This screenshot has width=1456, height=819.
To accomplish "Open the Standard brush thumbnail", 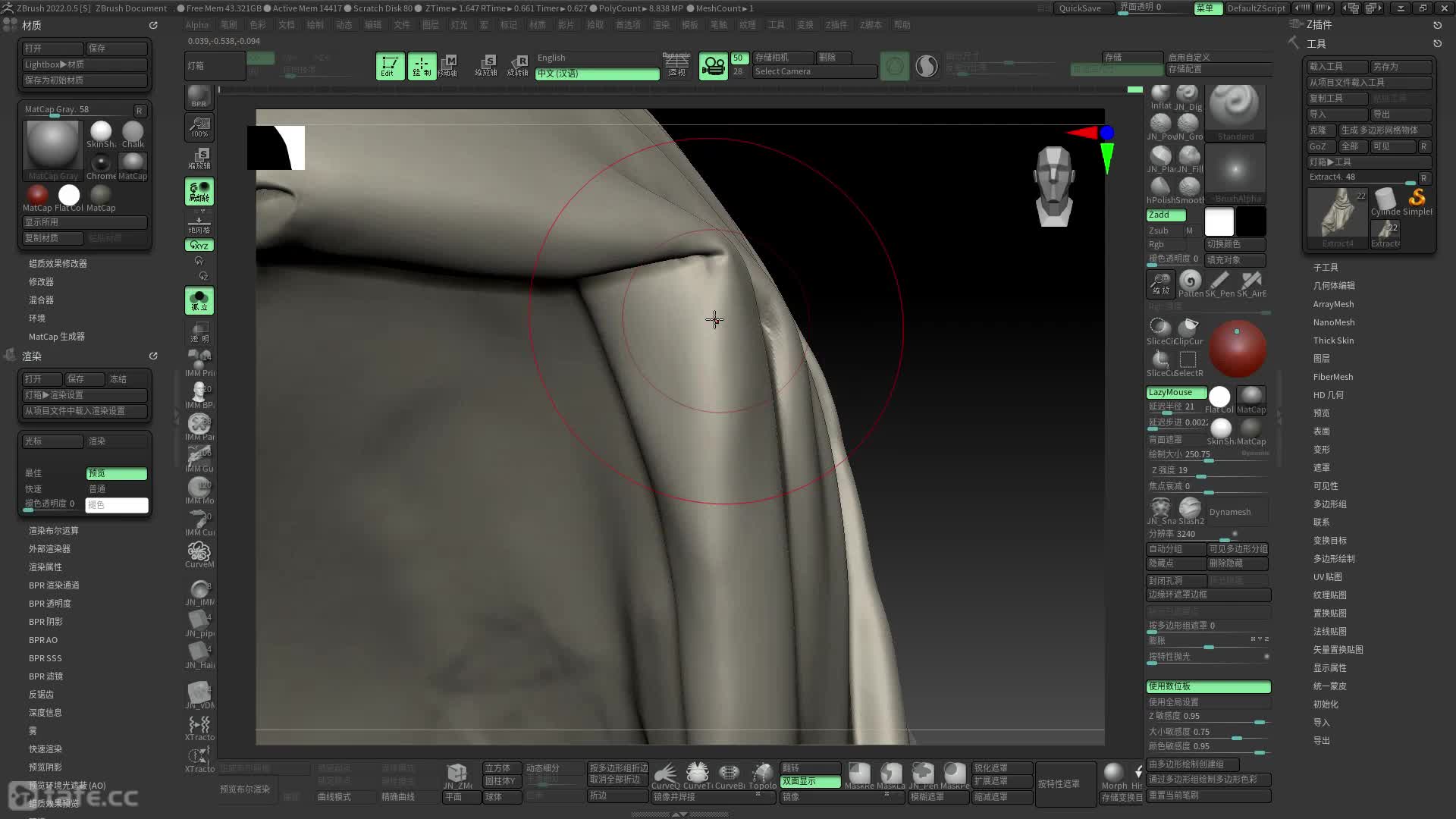I will coord(1235,111).
